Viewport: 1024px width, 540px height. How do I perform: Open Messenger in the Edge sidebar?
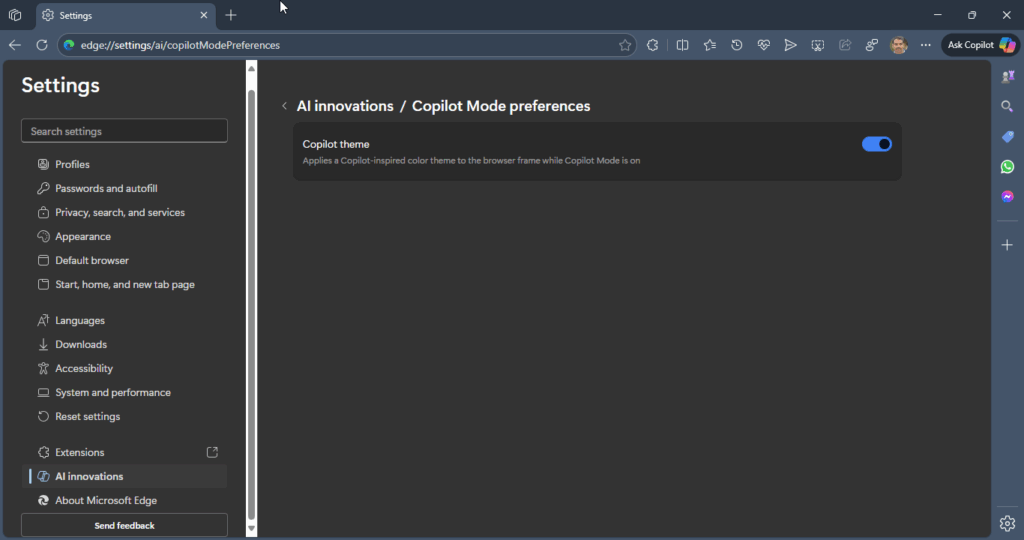(1007, 197)
